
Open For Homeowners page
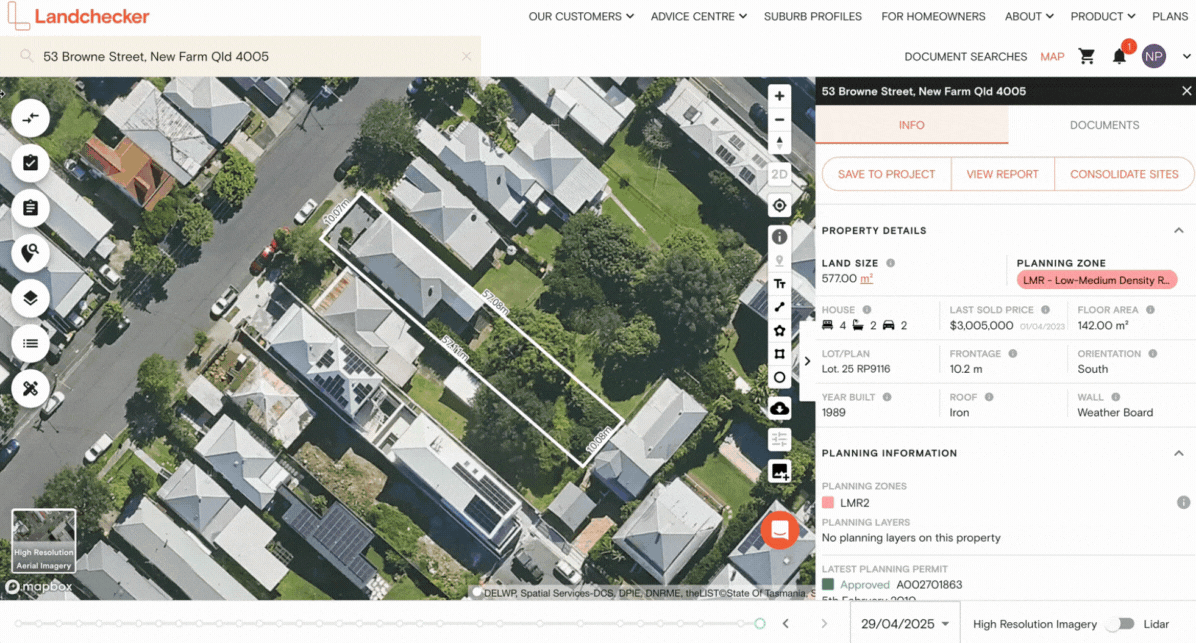point(933,16)
